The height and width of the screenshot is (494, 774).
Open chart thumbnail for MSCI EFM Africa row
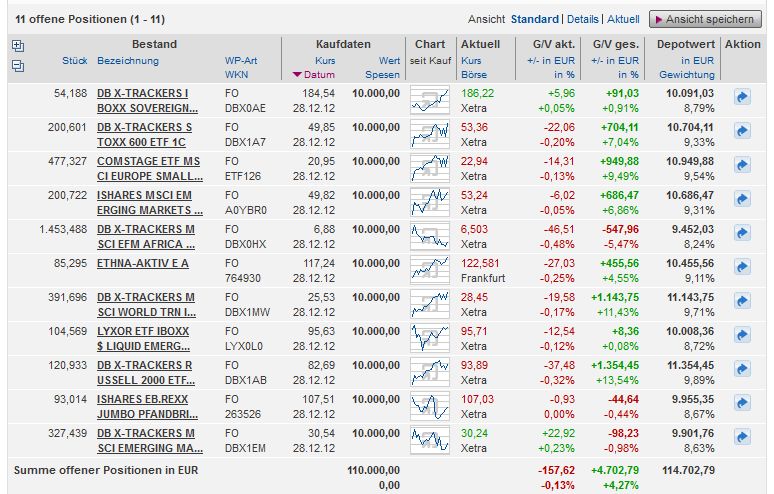coord(429,234)
